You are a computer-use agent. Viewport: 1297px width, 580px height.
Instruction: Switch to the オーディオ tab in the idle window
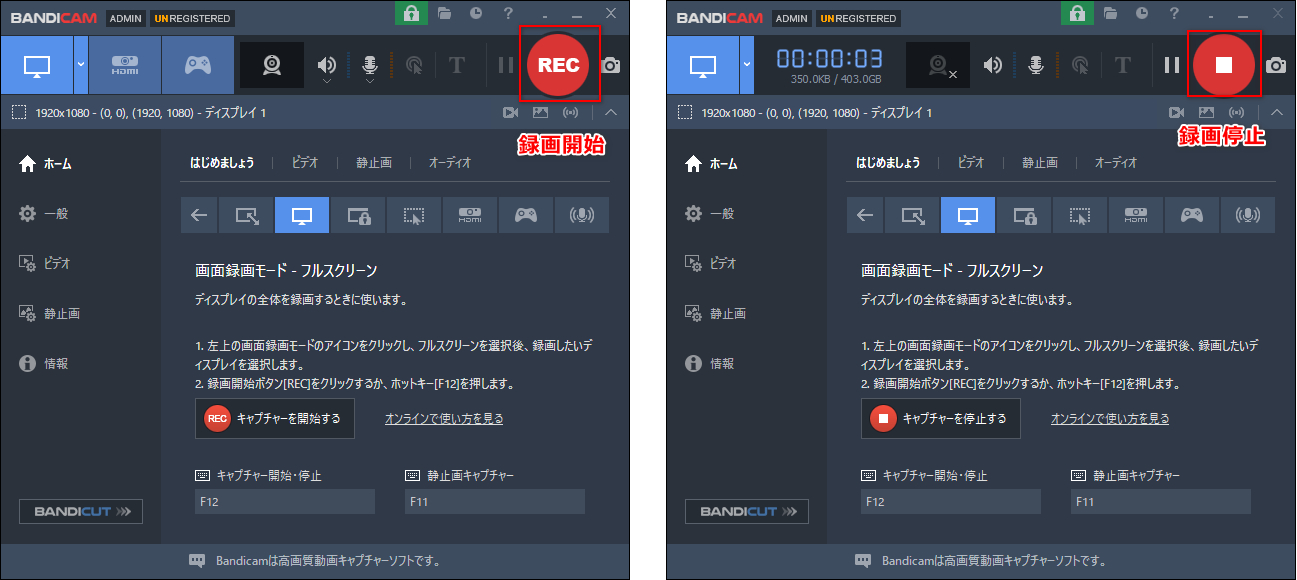pos(449,162)
